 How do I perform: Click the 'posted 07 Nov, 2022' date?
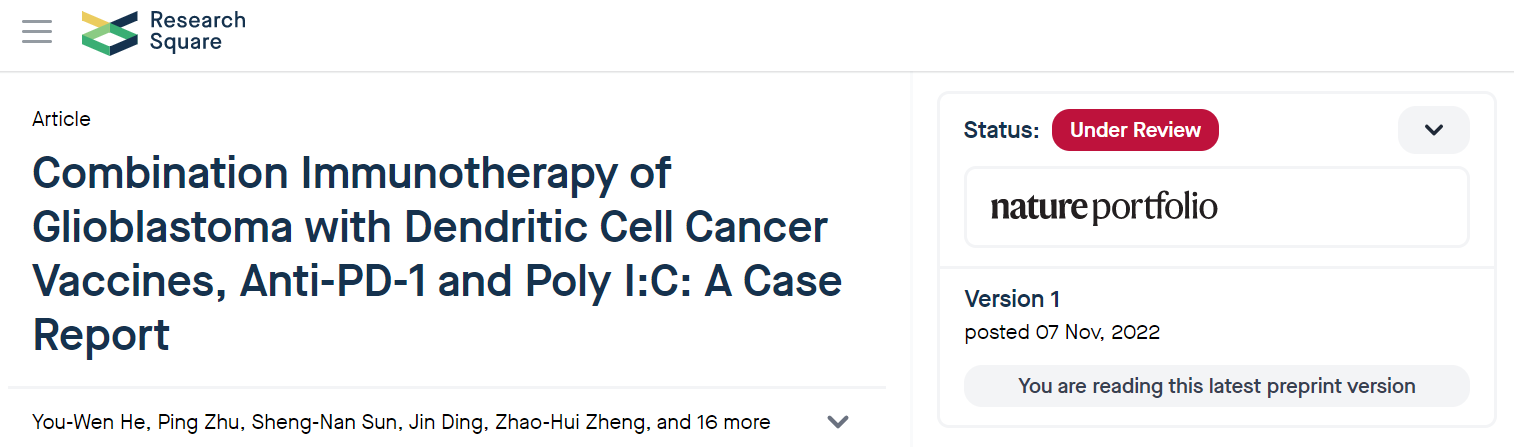tap(1062, 332)
